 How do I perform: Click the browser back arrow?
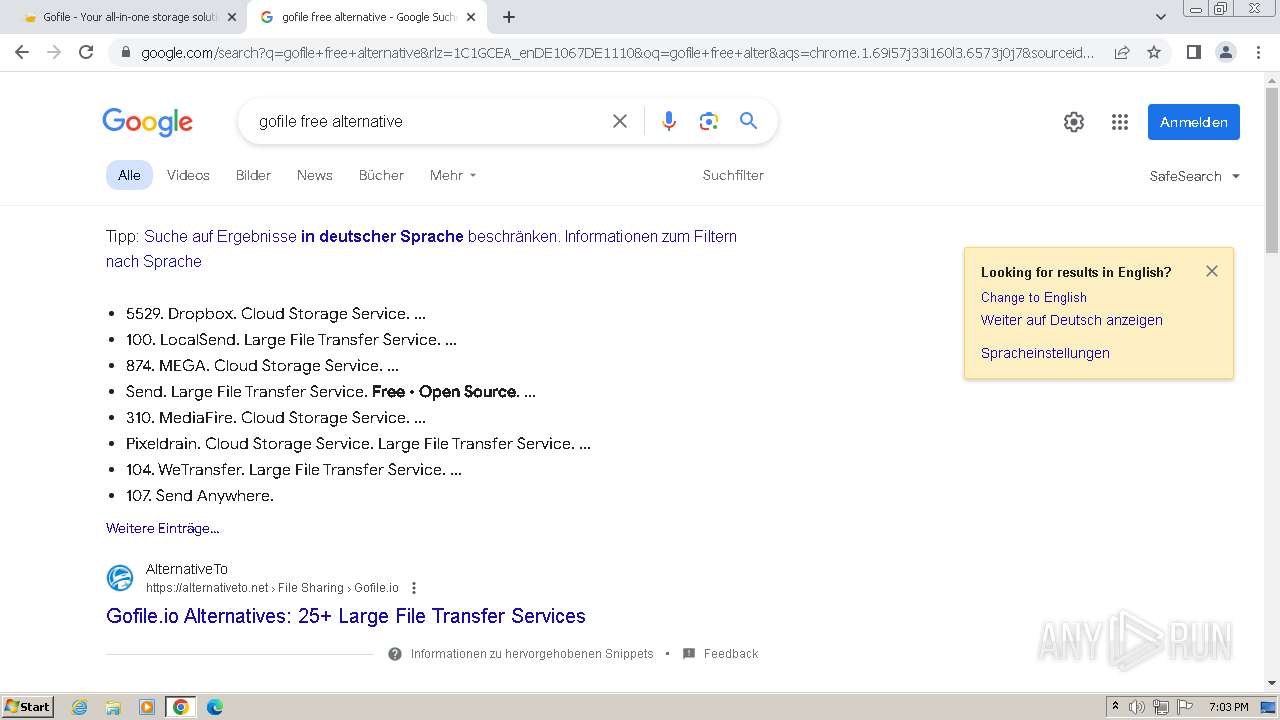22,52
